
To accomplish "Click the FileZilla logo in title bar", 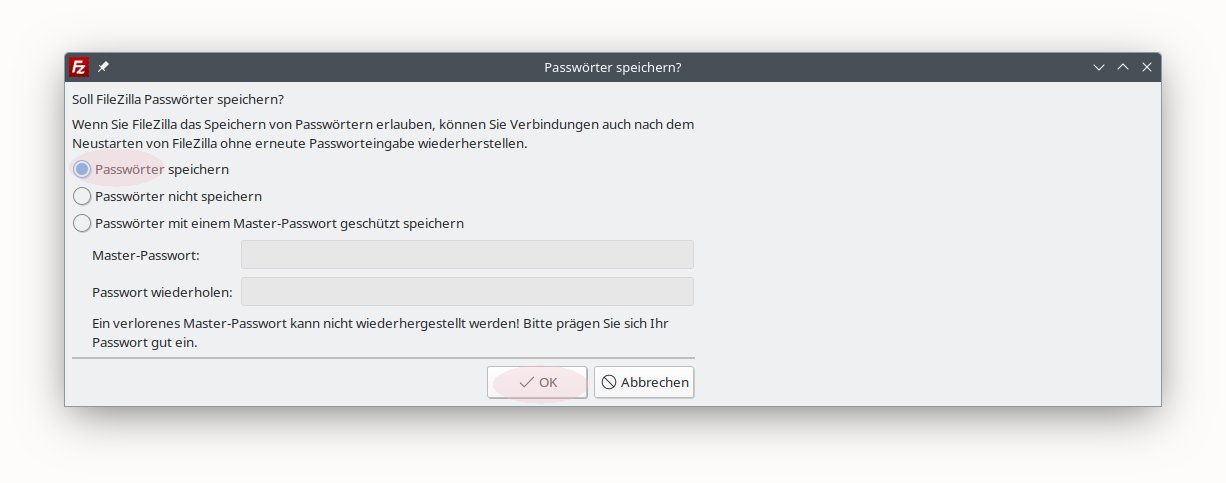I will click(x=79, y=67).
